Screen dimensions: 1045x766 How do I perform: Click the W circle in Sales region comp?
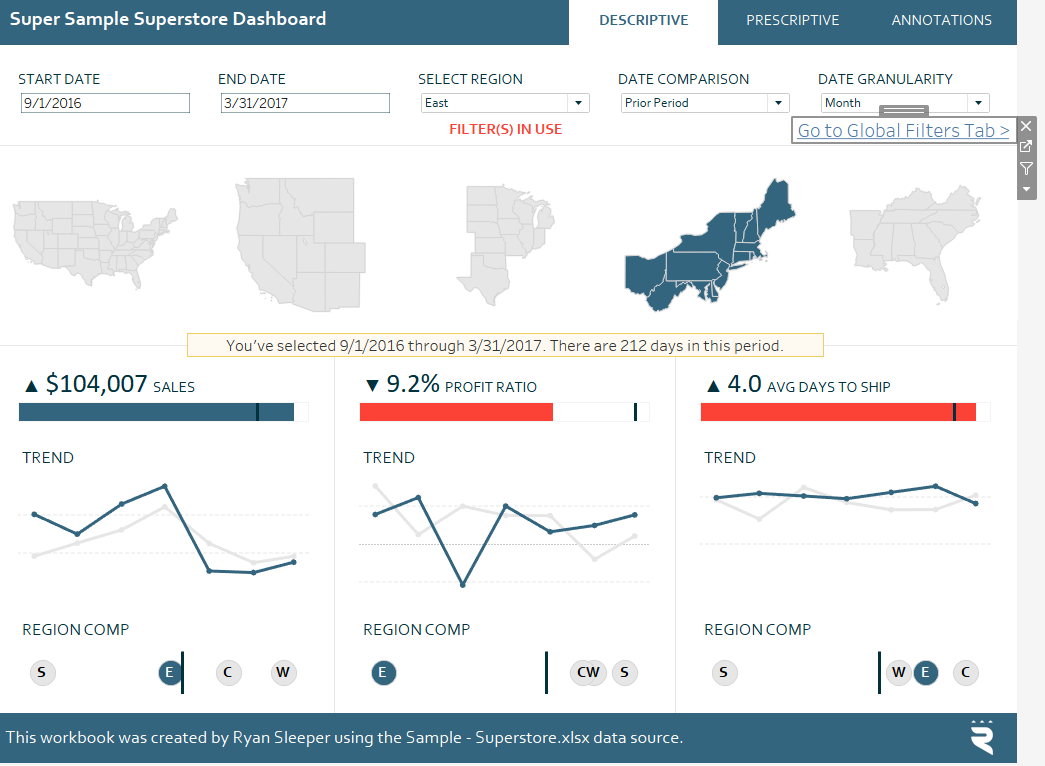click(x=283, y=672)
